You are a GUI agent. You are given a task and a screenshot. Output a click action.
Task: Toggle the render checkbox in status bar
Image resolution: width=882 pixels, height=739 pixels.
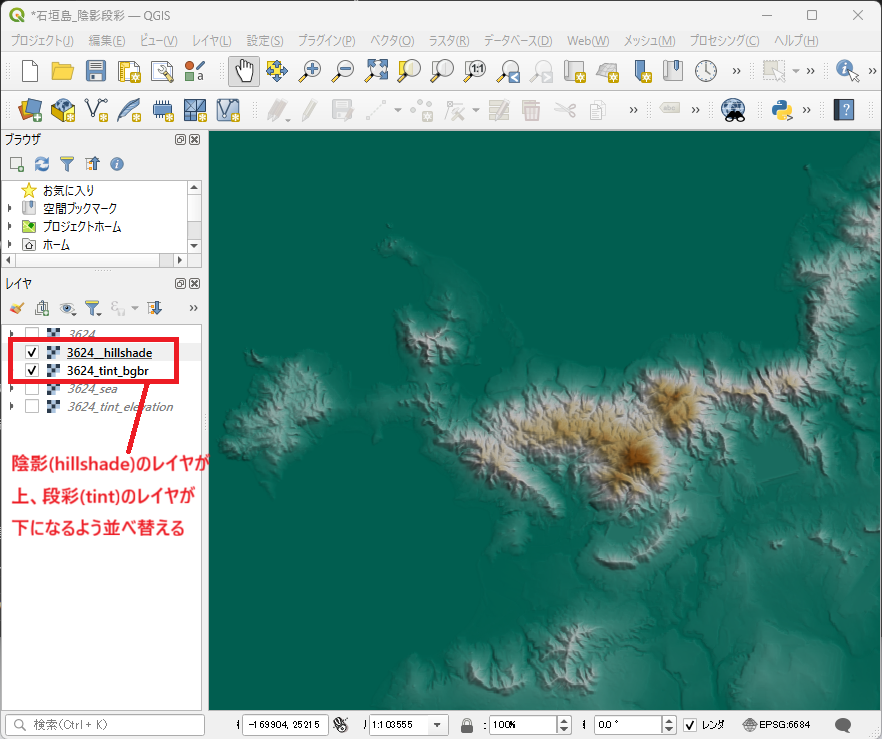(x=690, y=725)
